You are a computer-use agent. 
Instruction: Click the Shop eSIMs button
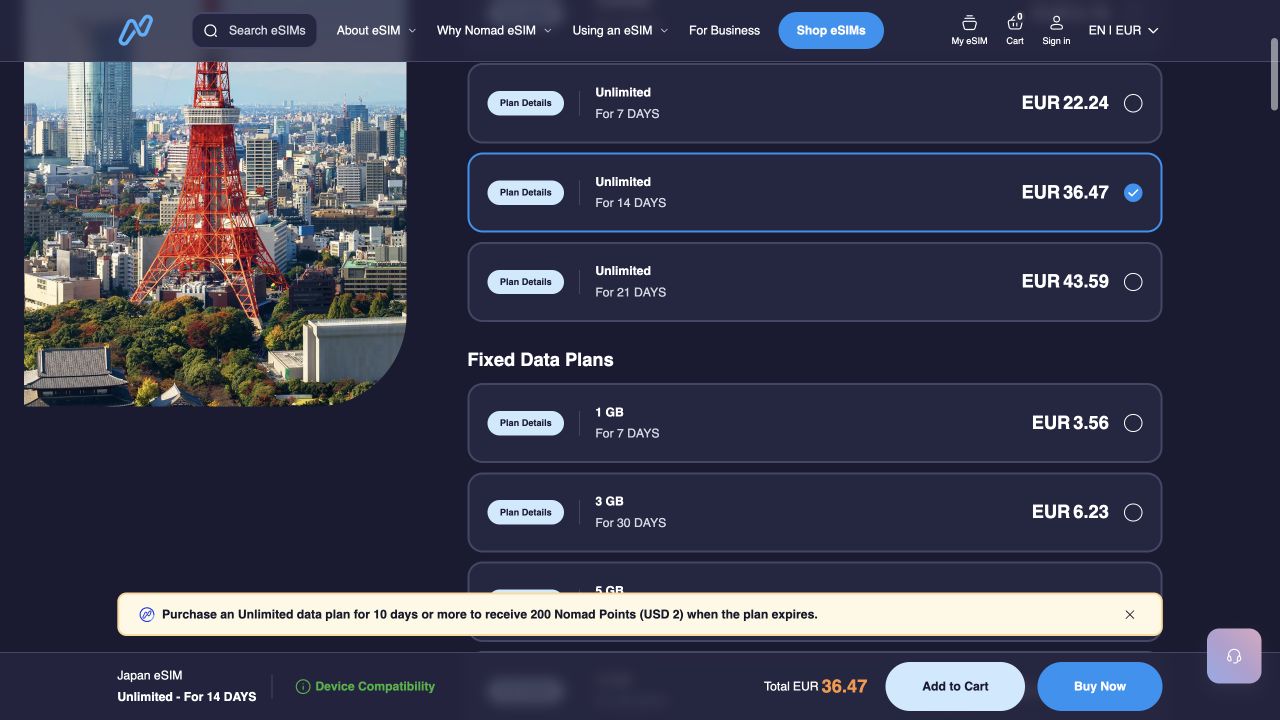[831, 31]
